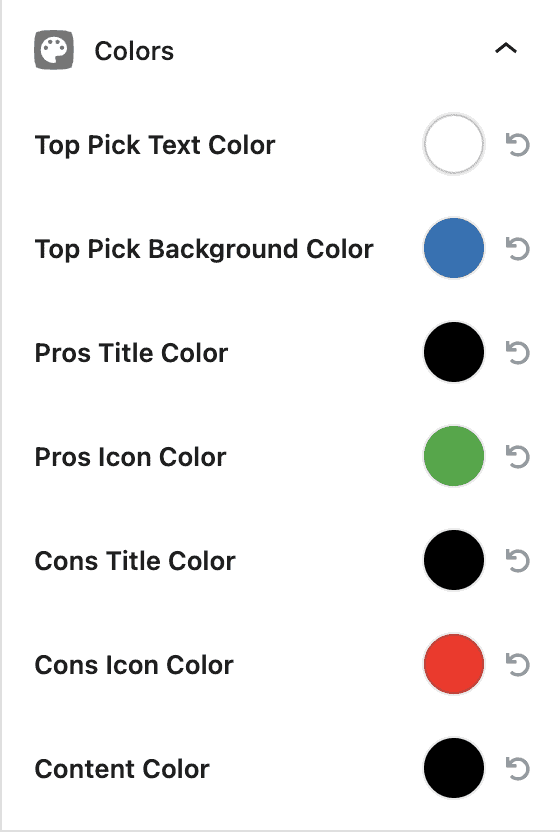The image size is (560, 832).
Task: Reset the Top Pick Text Color
Action: (x=518, y=145)
